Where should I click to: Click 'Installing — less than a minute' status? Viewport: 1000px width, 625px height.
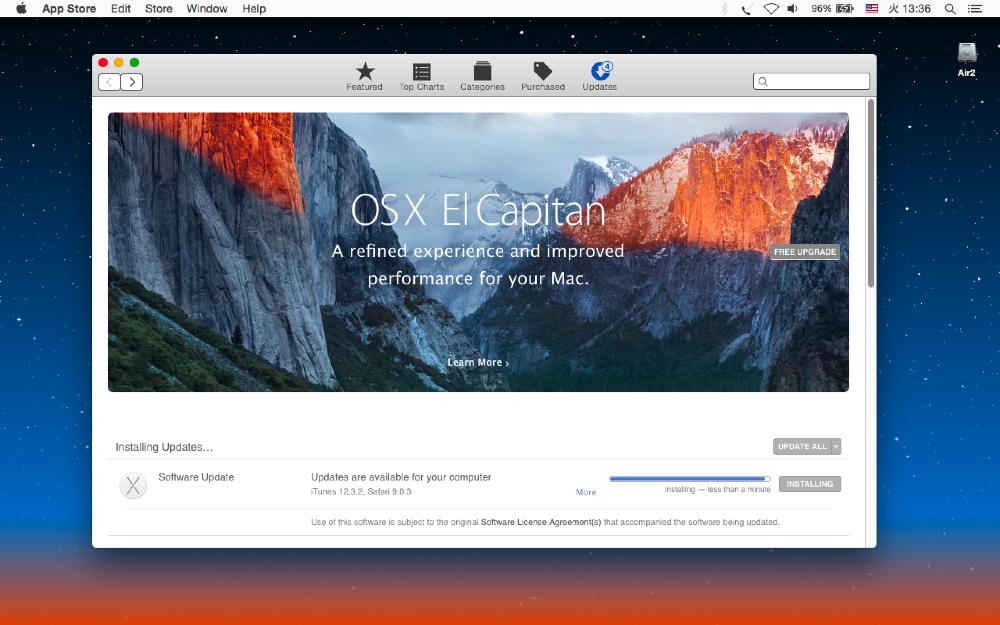(717, 489)
